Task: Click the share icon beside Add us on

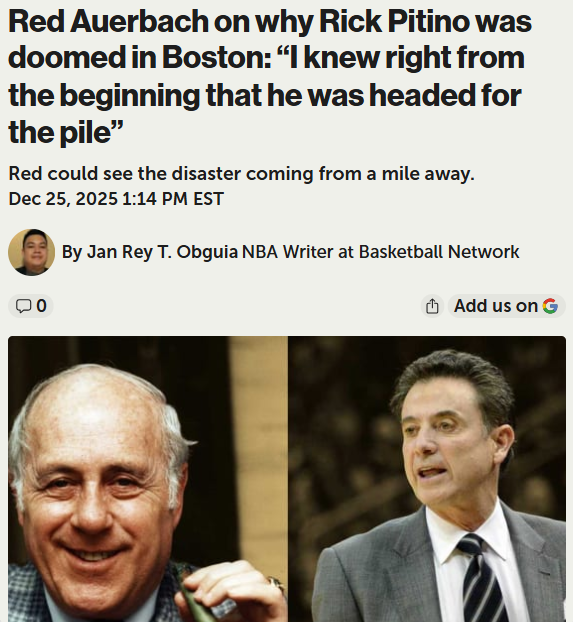Action: pyautogui.click(x=432, y=306)
